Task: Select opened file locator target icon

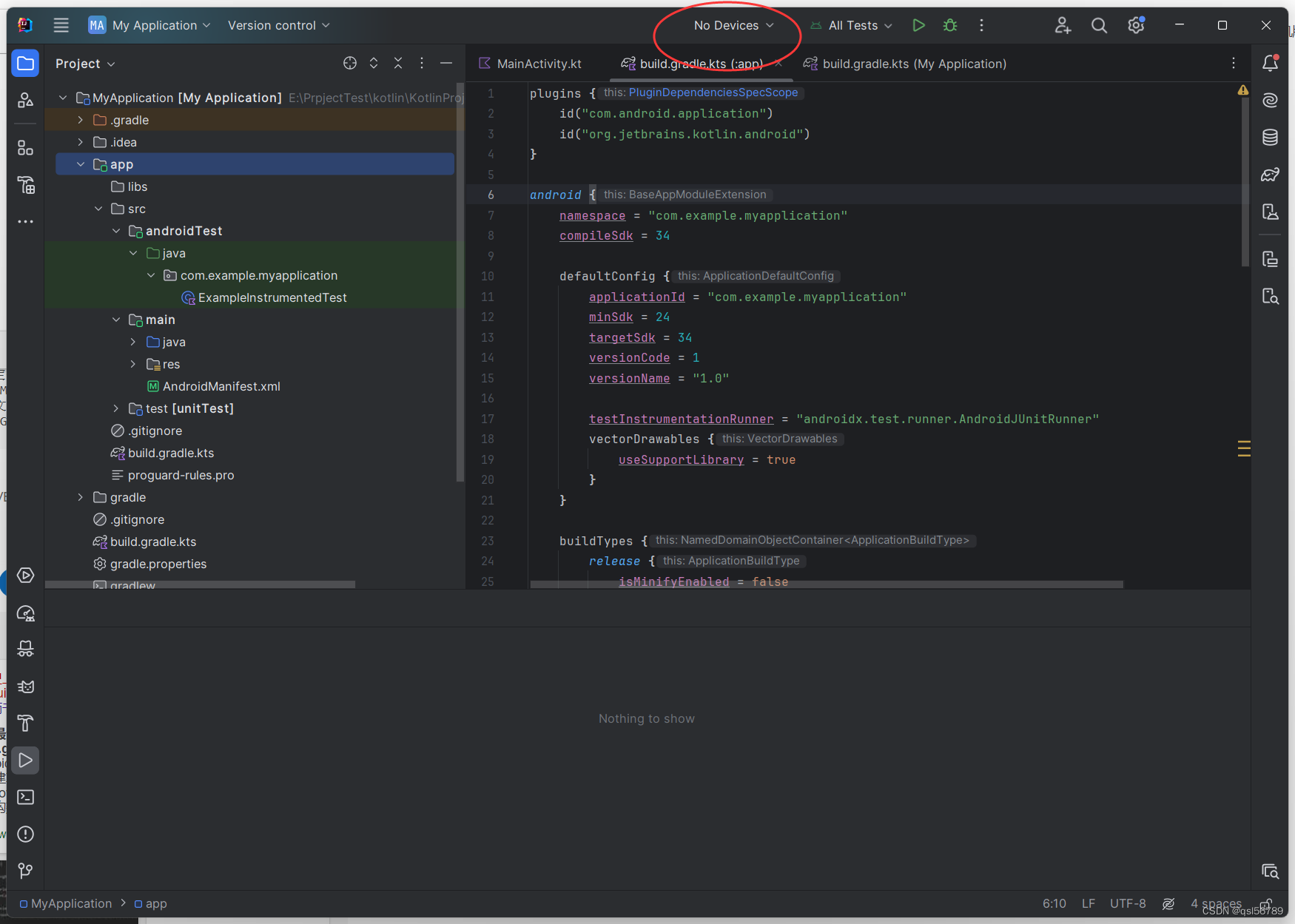Action: click(350, 63)
